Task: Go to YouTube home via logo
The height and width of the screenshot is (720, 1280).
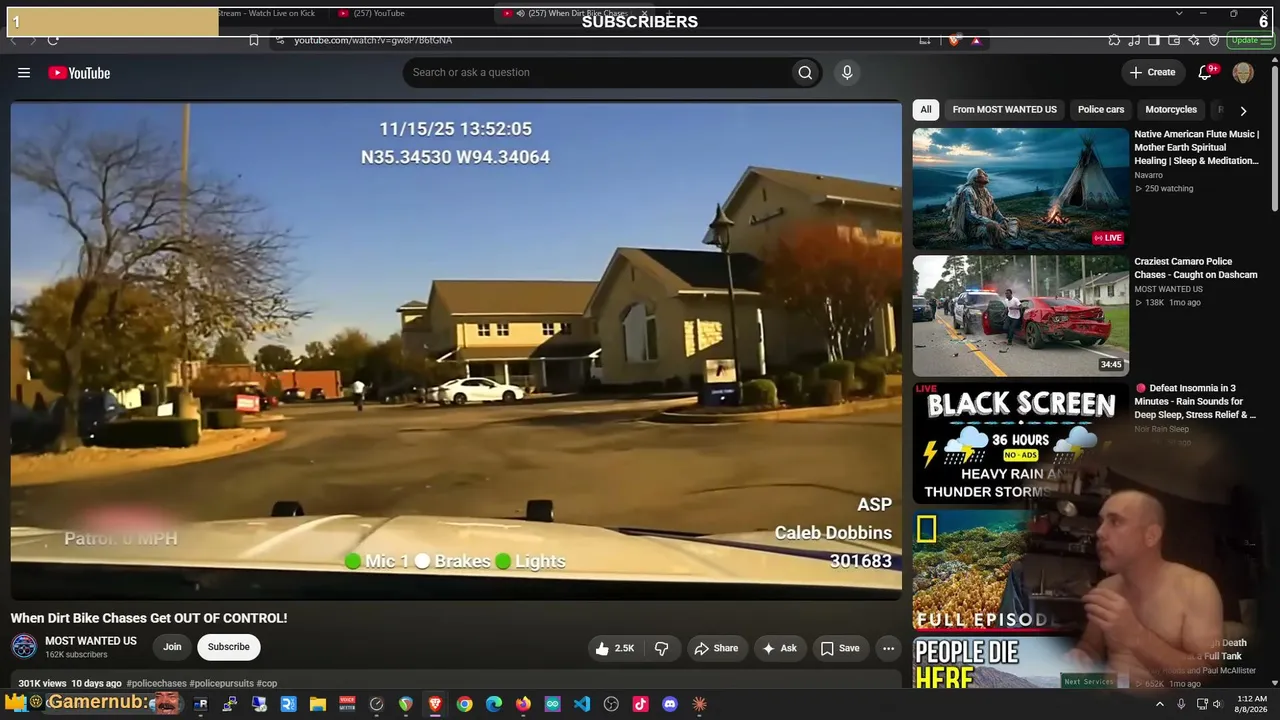Action: click(79, 73)
